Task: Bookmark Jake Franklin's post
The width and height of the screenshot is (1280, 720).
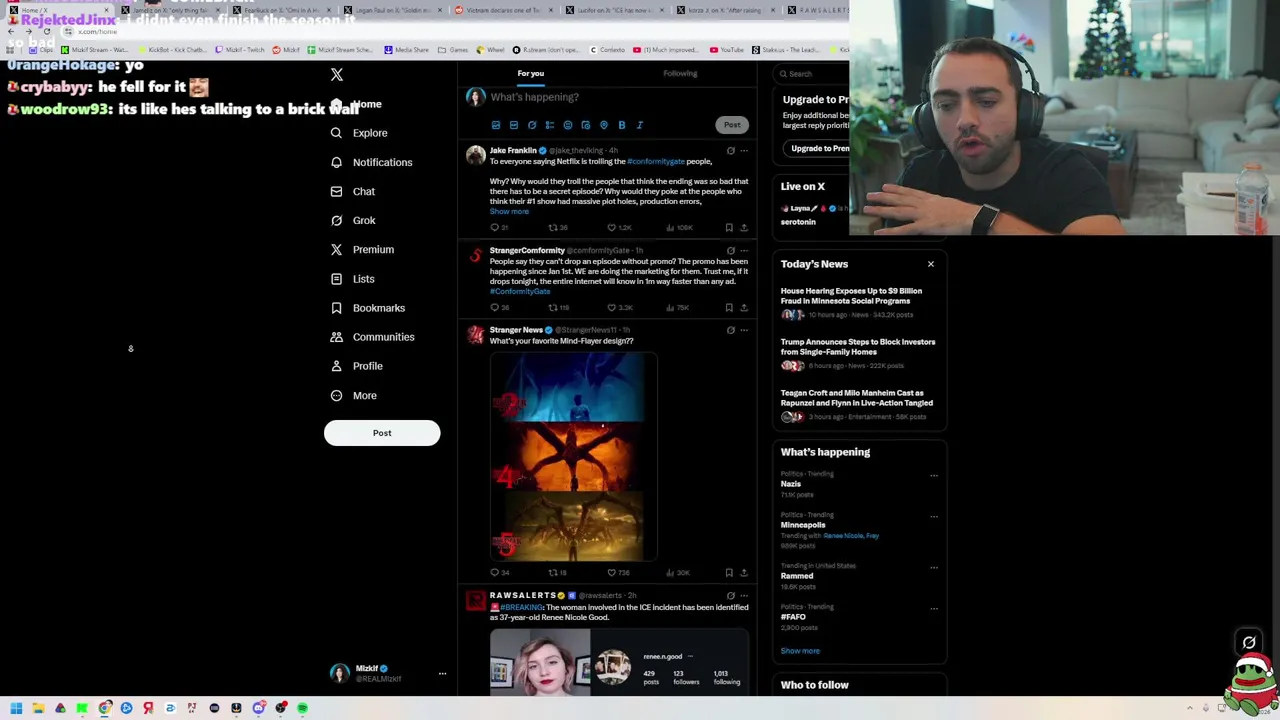Action: coord(729,228)
